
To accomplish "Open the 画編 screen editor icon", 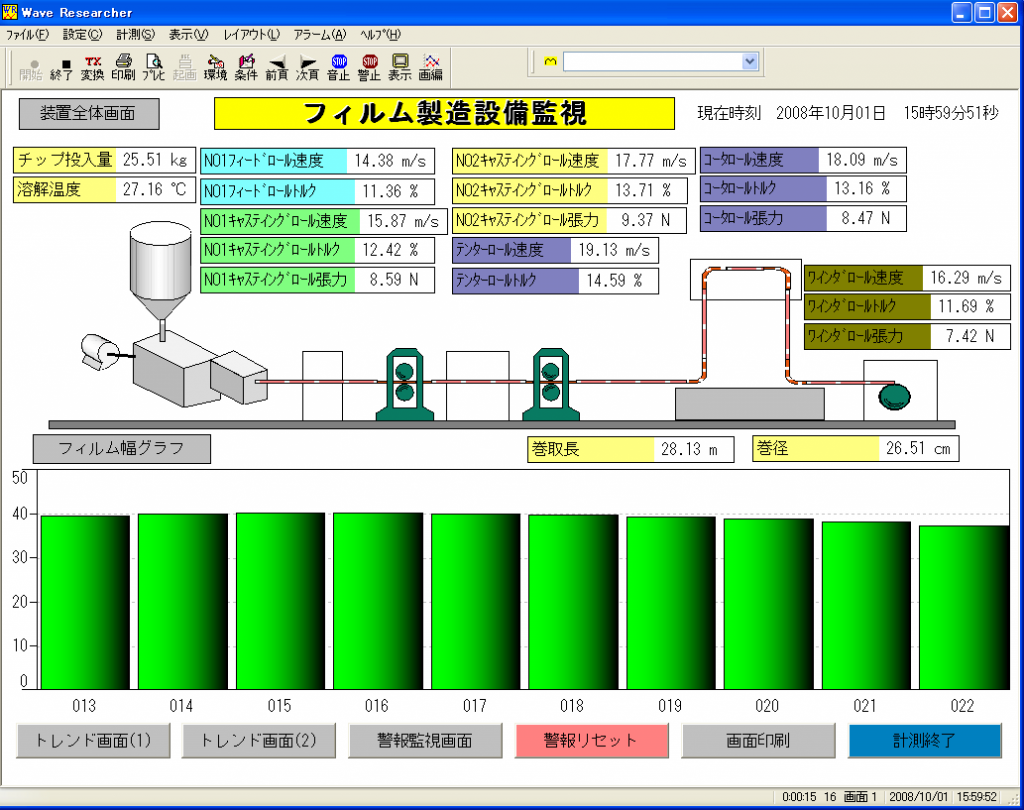I will (x=430, y=68).
